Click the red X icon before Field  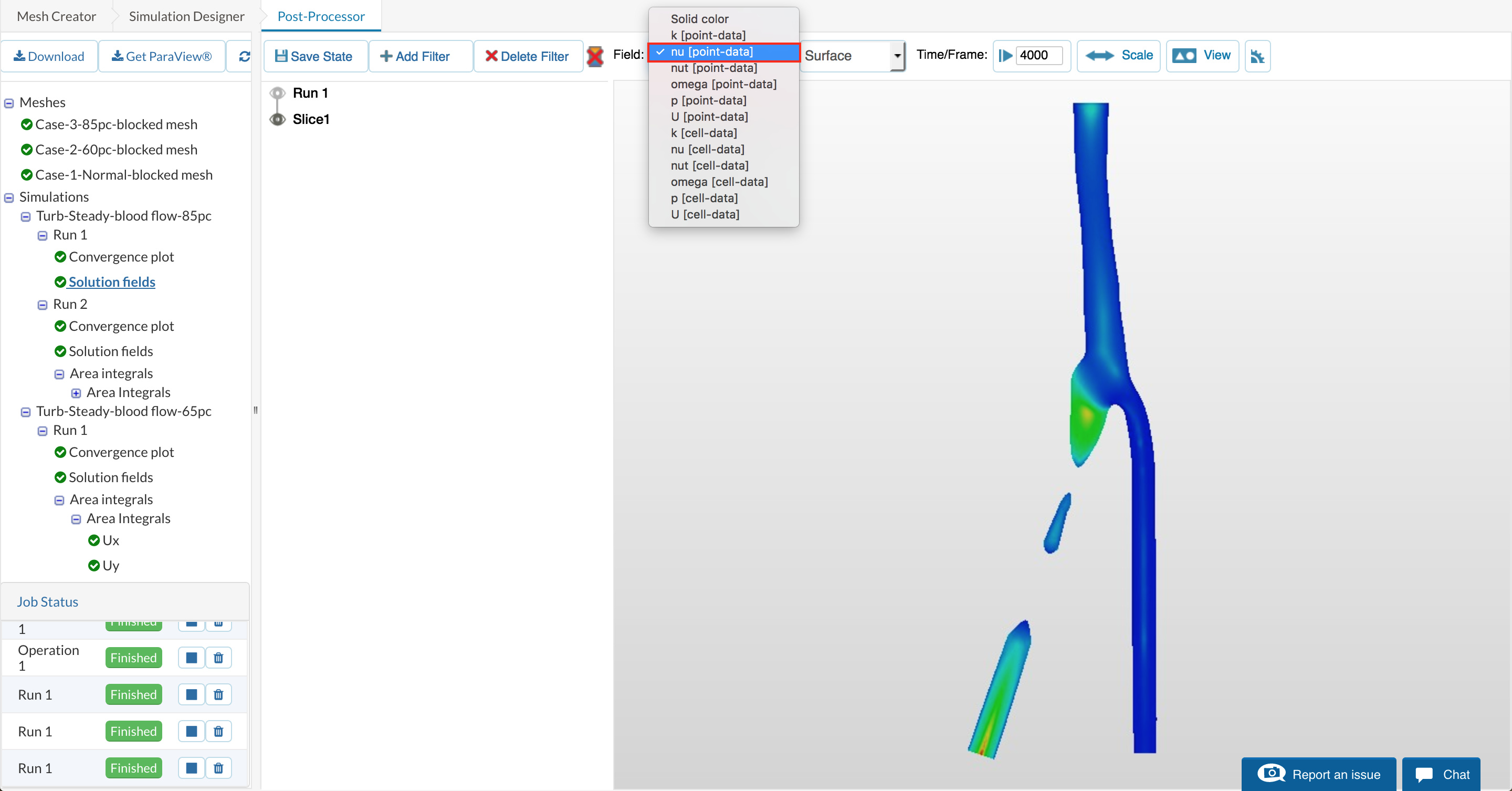595,56
